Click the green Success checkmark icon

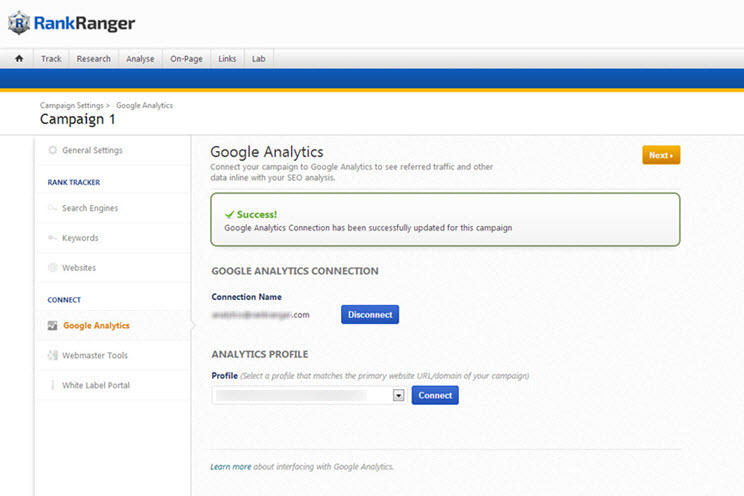tap(230, 215)
